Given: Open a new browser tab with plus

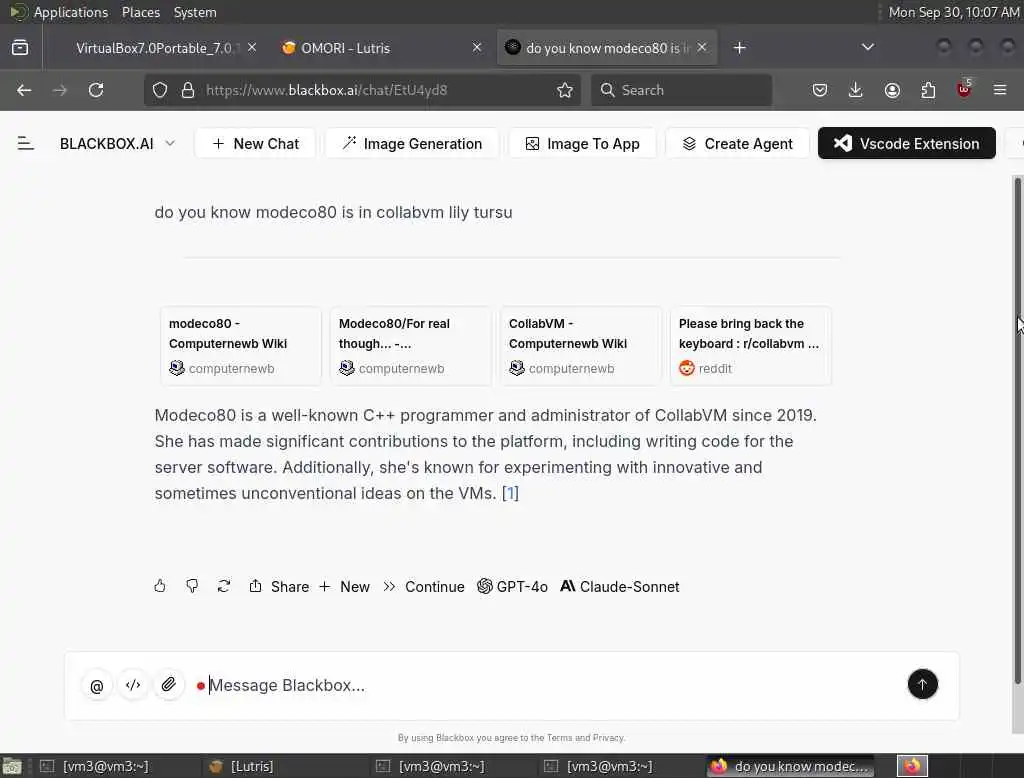Looking at the screenshot, I should 739,48.
